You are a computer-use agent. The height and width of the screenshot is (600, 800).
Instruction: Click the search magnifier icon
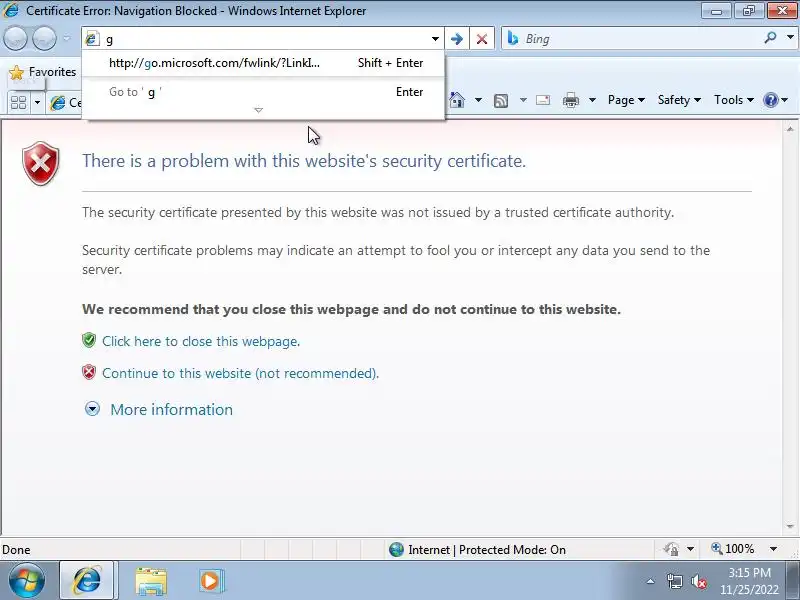[770, 37]
